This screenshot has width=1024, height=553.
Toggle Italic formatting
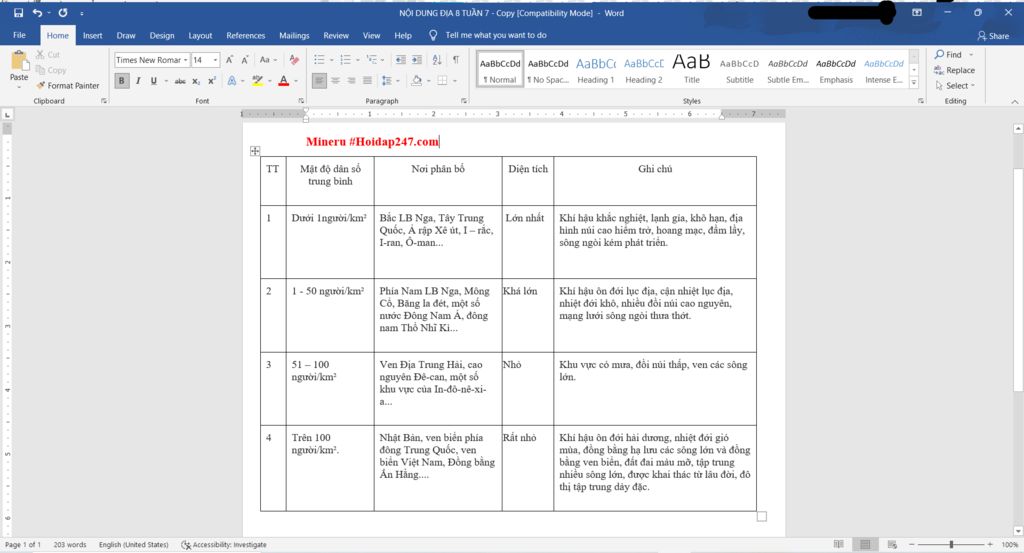[138, 81]
